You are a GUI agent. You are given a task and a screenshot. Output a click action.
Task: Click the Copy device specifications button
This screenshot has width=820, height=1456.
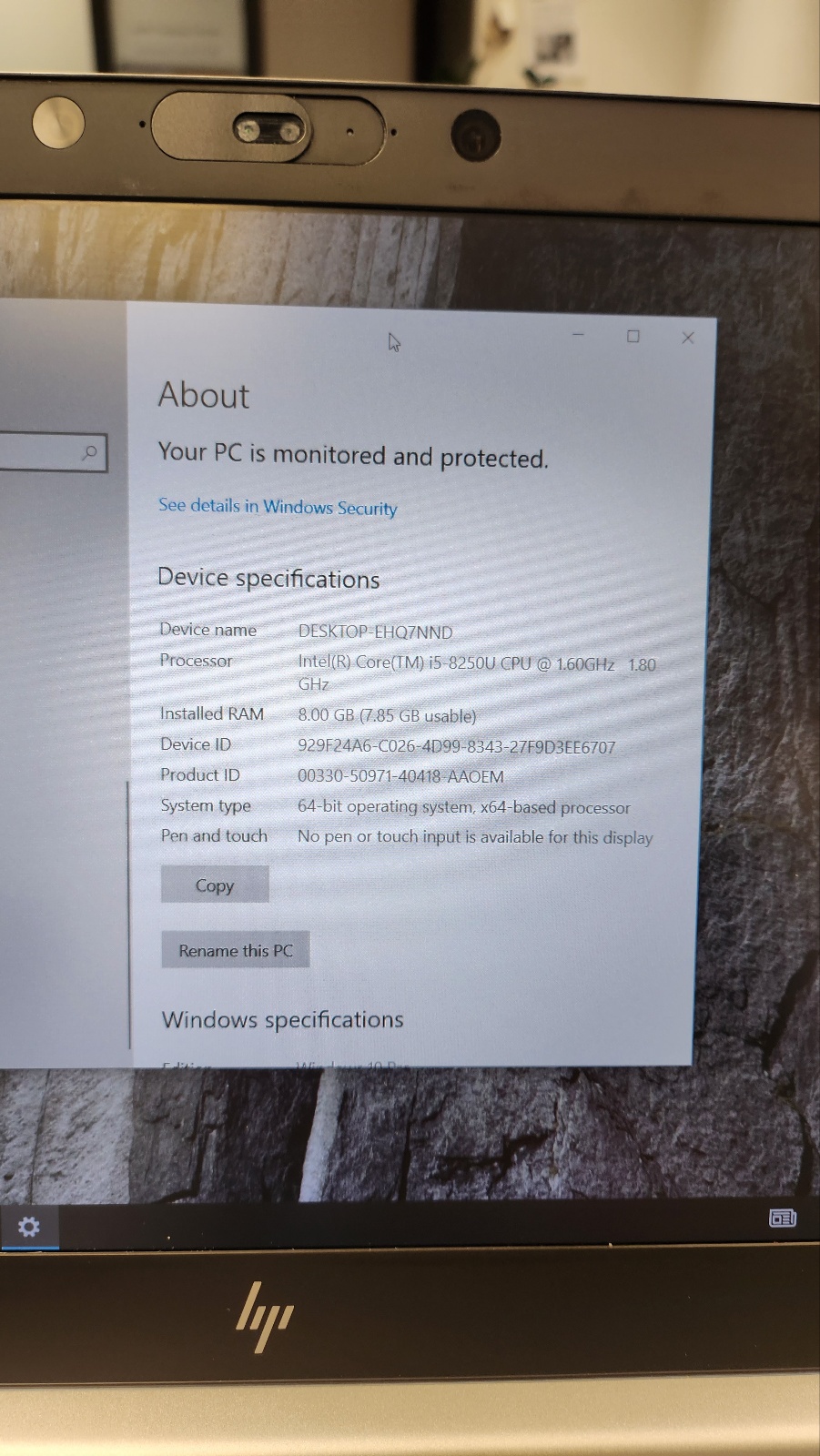point(215,885)
